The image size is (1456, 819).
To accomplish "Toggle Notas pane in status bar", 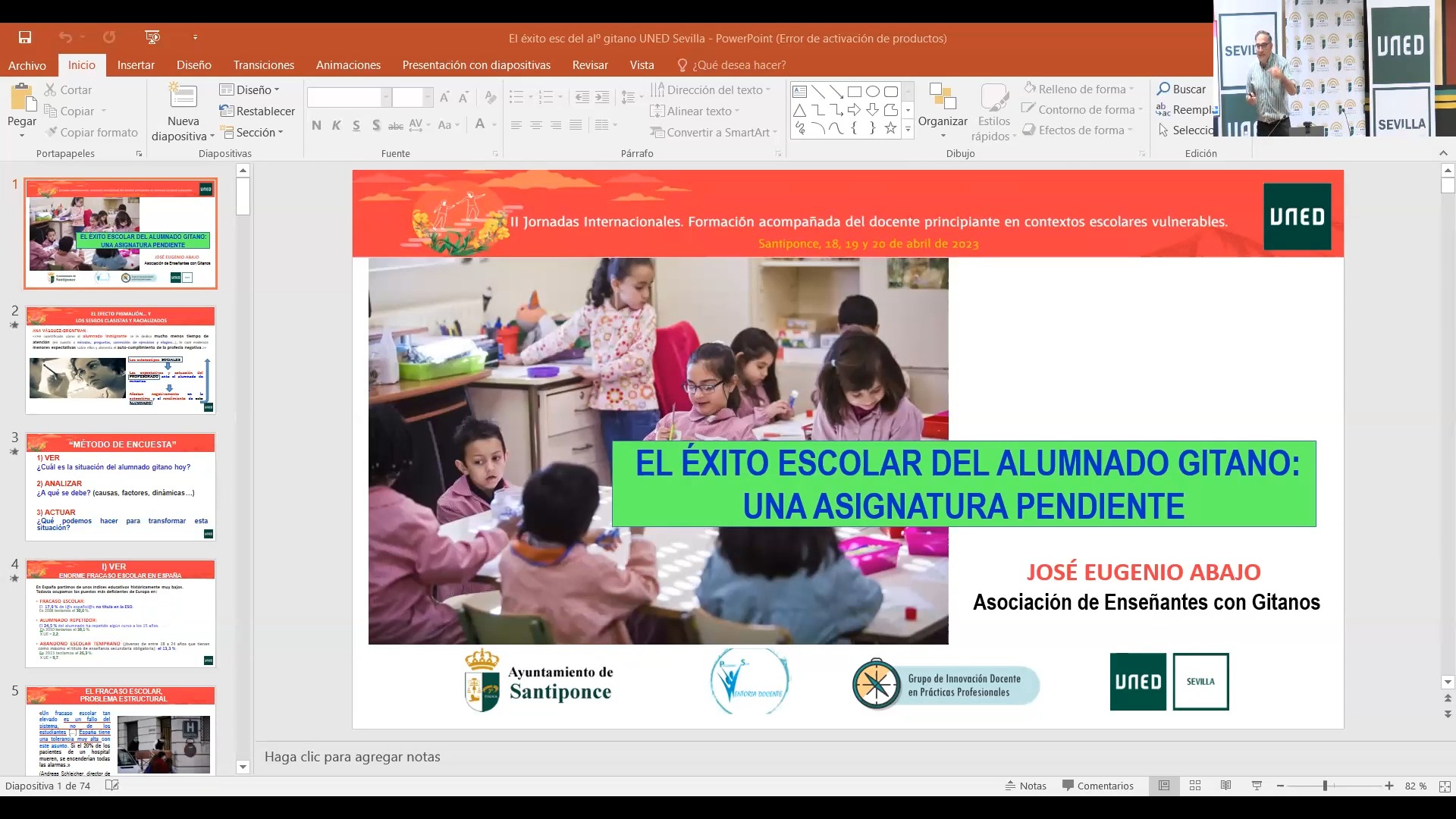I will pos(1026,786).
